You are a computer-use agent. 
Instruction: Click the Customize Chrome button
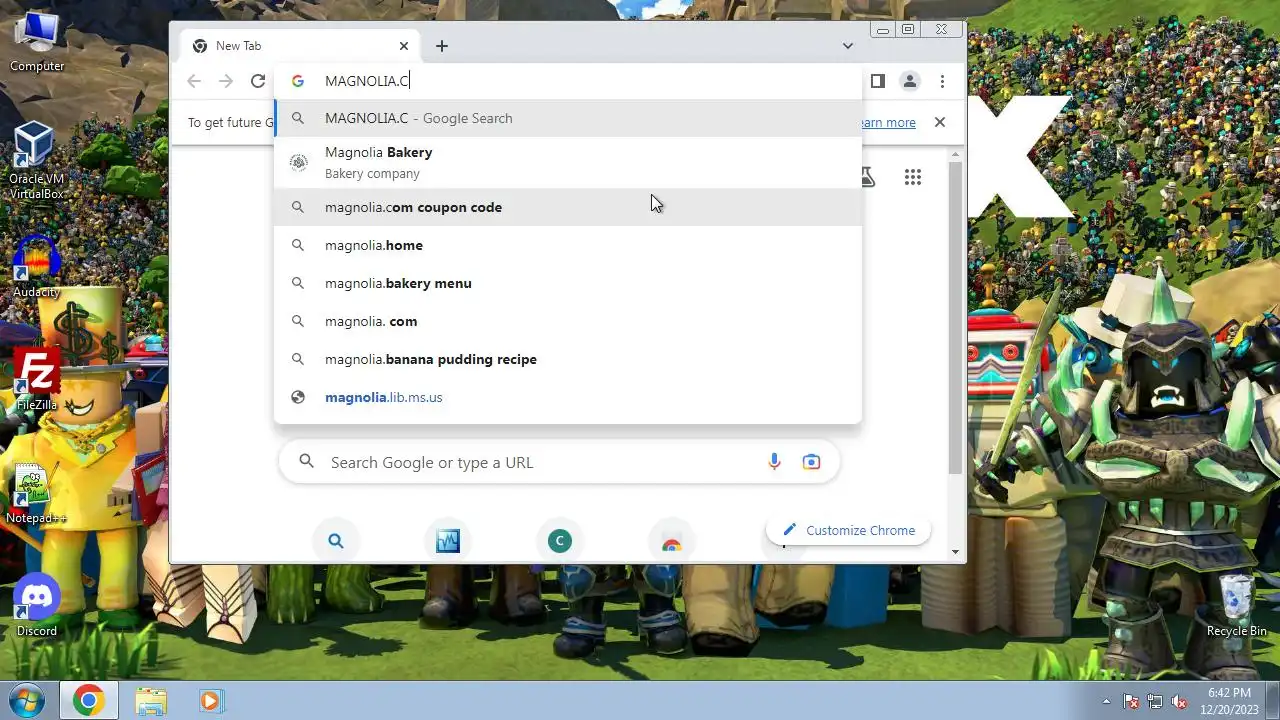click(x=848, y=530)
